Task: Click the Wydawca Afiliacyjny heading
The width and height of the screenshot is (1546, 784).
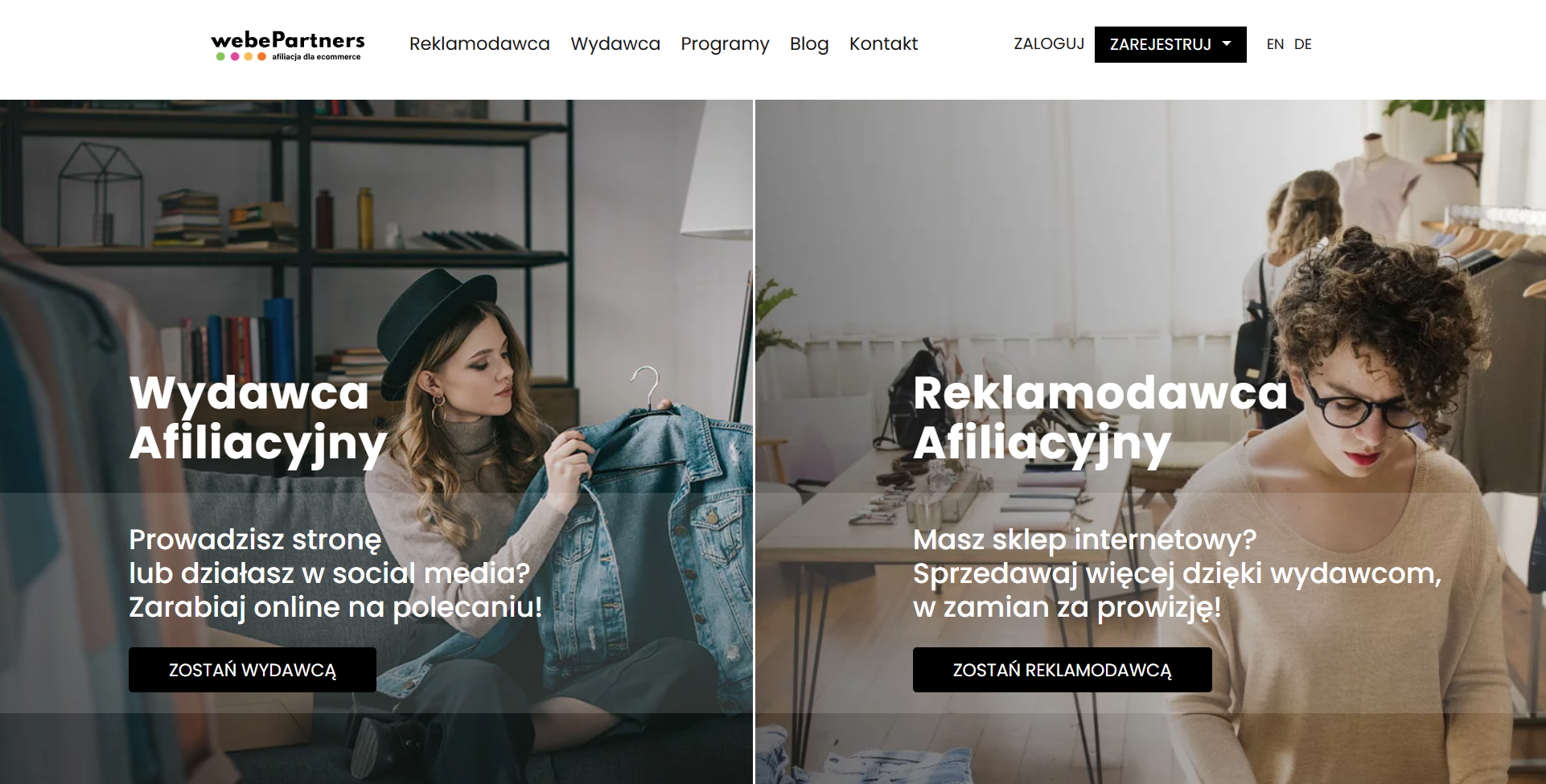Action: 258,418
